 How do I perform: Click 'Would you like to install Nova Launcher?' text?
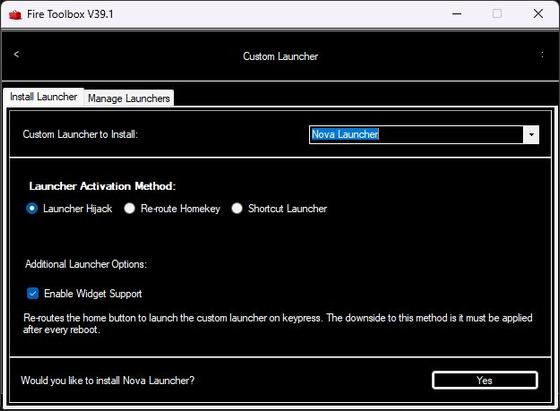click(108, 380)
